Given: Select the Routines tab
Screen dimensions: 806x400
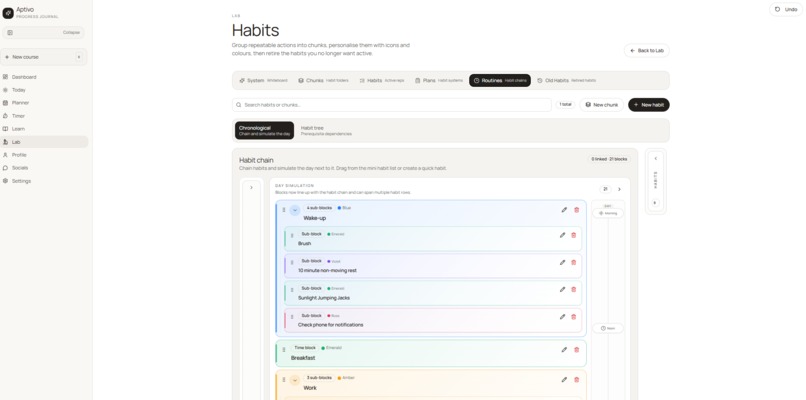Looking at the screenshot, I should (x=500, y=81).
